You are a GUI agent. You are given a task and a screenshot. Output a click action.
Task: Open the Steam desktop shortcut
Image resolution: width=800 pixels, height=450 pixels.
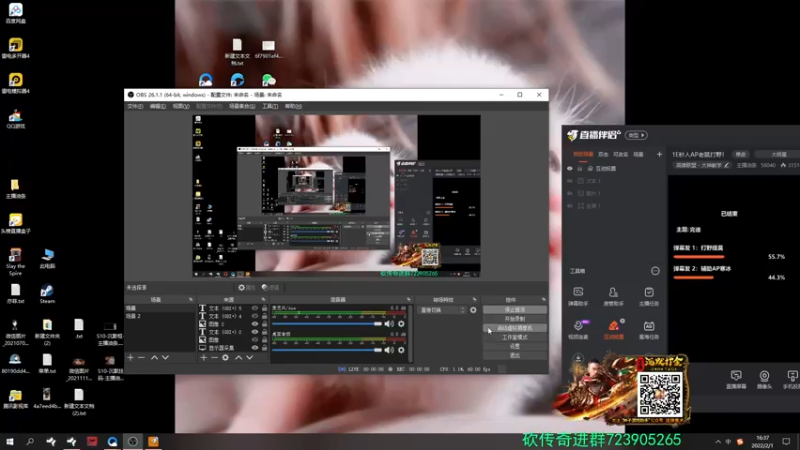pyautogui.click(x=47, y=294)
